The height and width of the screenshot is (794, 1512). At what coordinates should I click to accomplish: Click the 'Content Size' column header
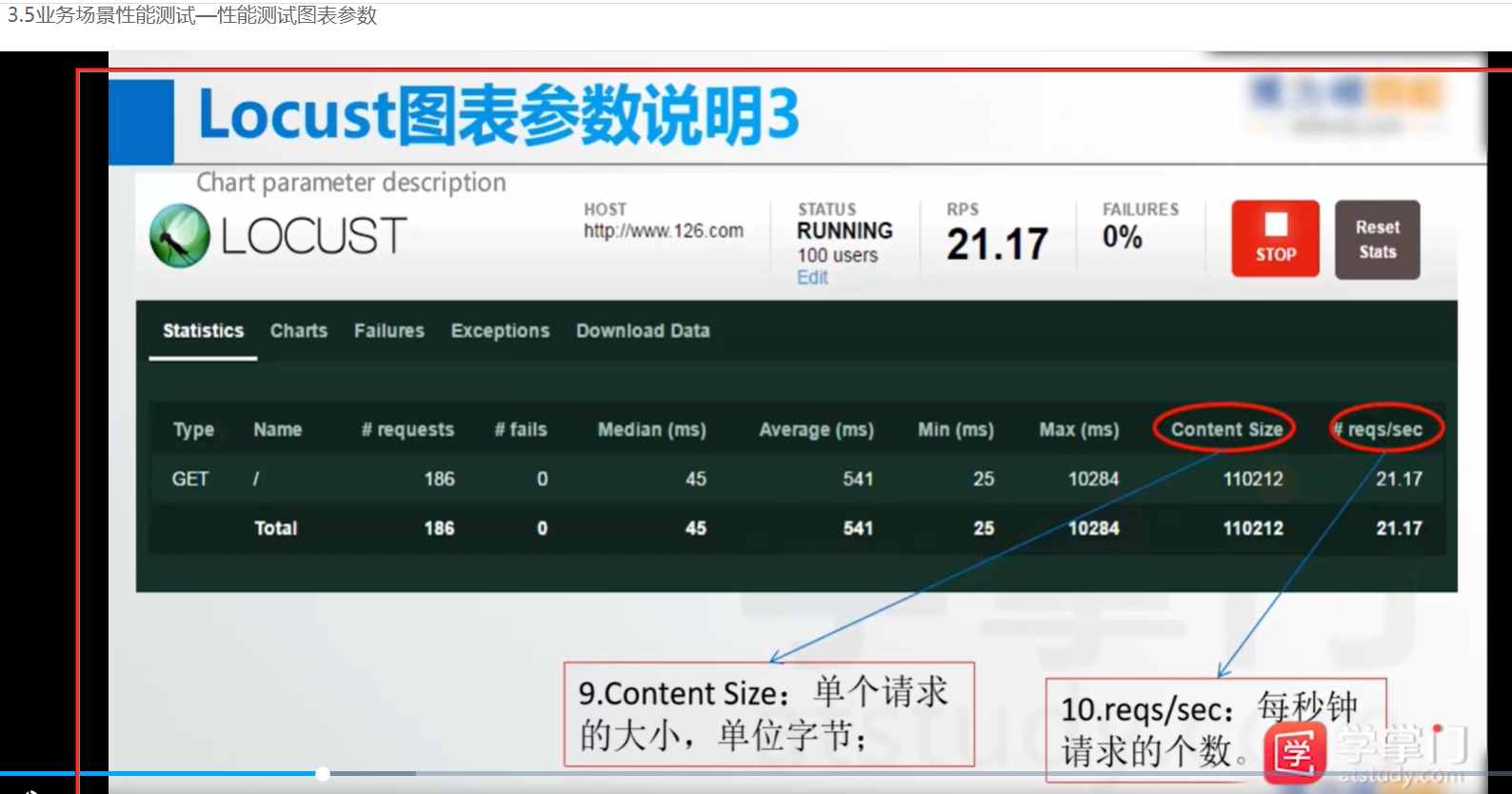click(x=1226, y=429)
